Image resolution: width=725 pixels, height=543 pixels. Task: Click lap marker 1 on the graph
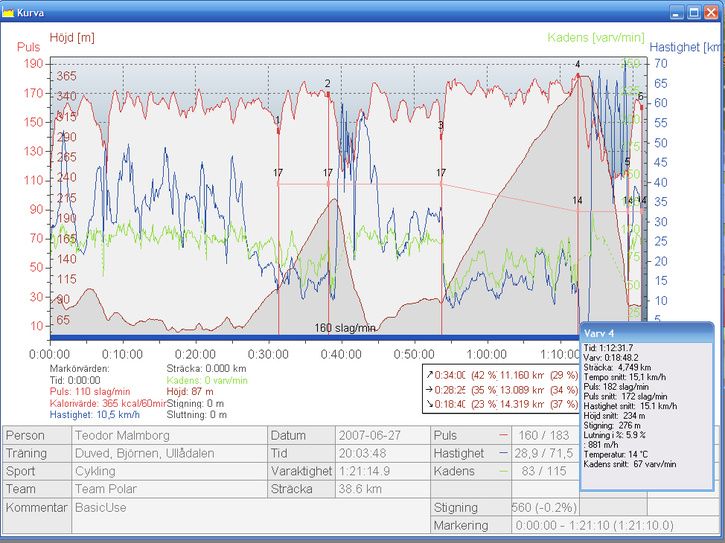click(278, 120)
